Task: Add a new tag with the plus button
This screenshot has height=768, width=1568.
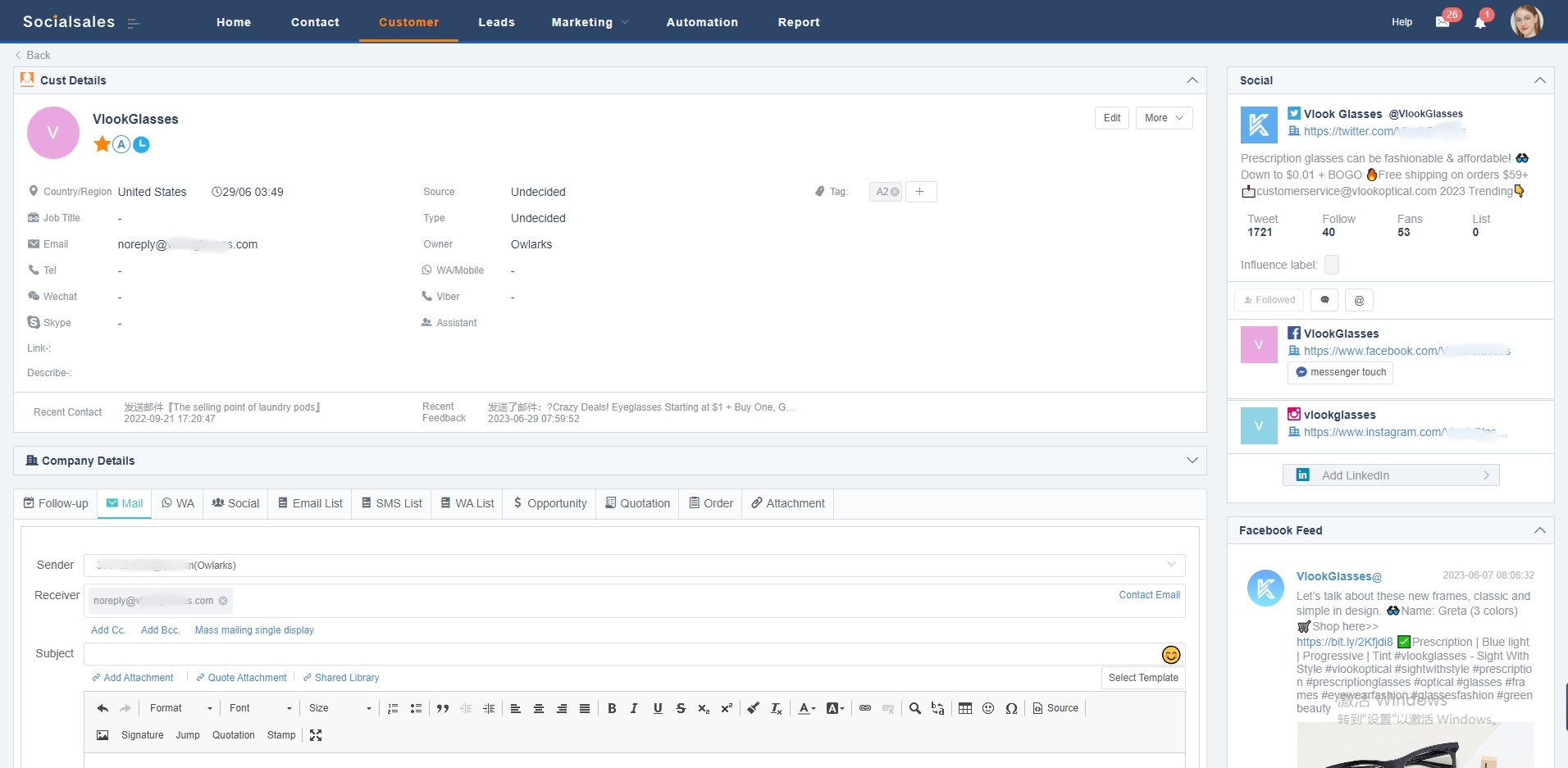Action: [x=920, y=192]
